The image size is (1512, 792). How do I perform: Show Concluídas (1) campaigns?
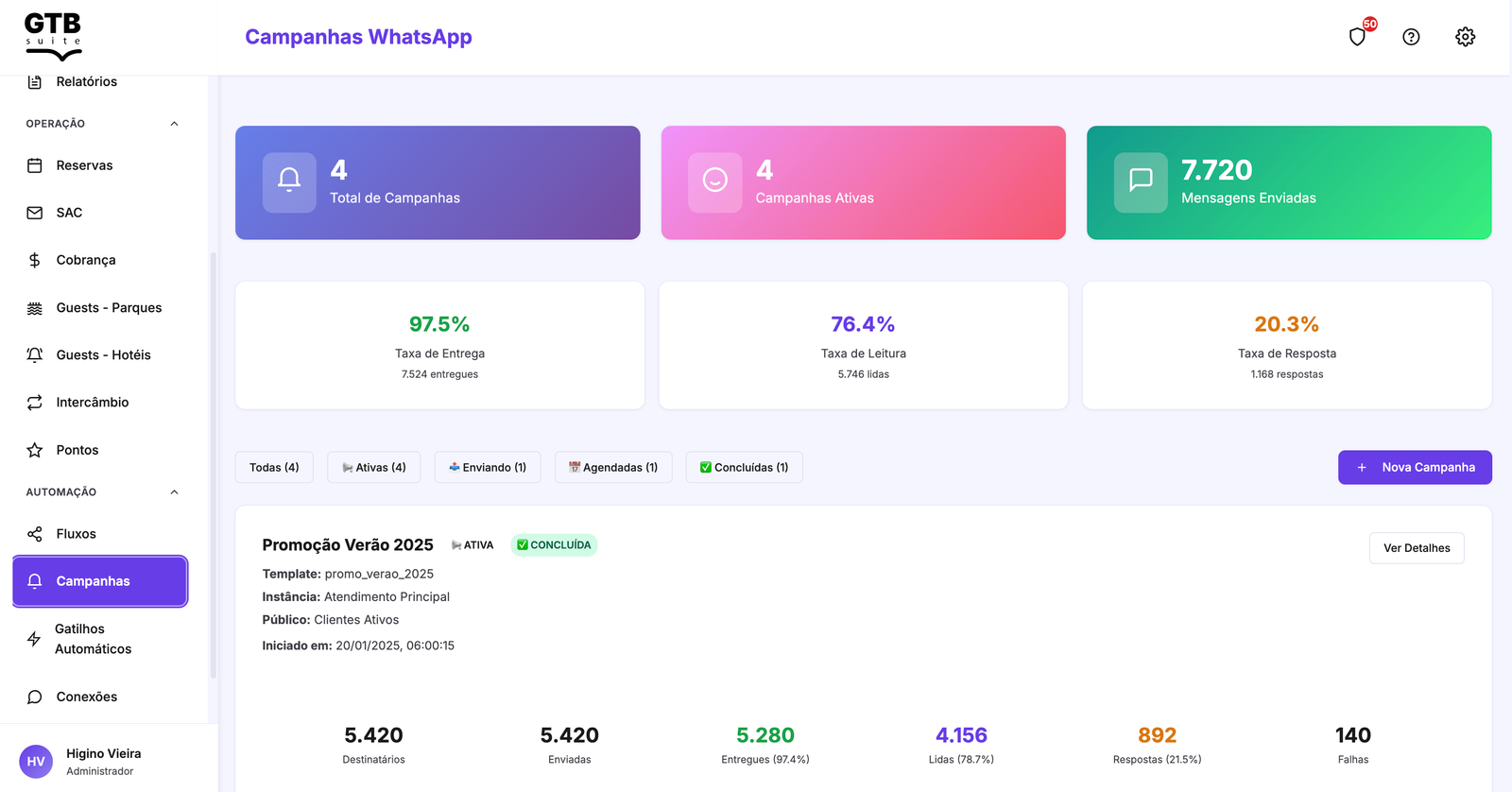[x=744, y=467]
